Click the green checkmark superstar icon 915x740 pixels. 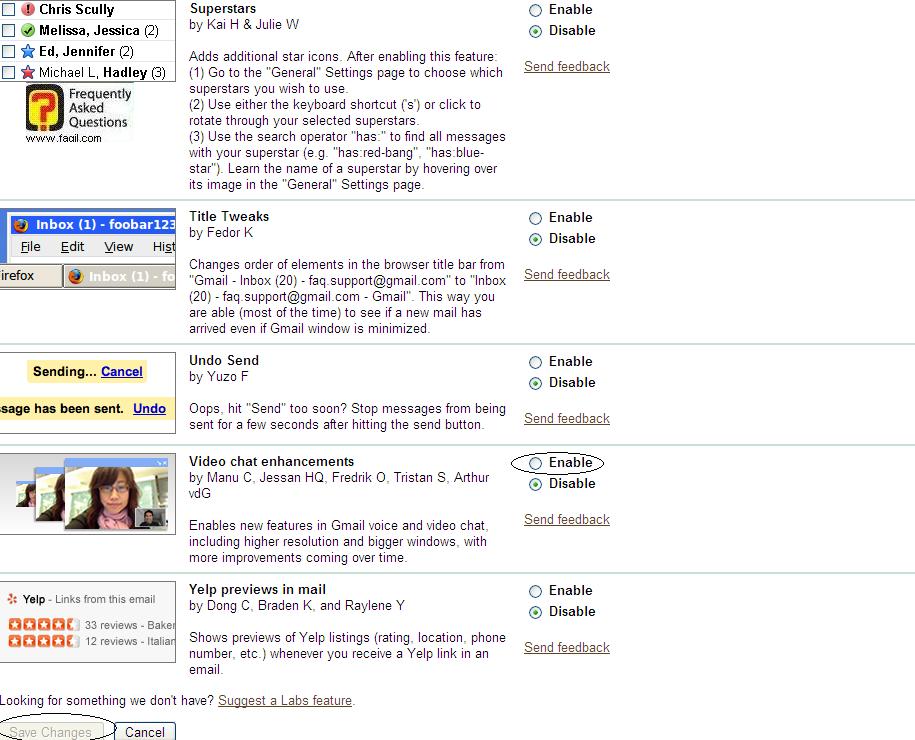tap(28, 31)
